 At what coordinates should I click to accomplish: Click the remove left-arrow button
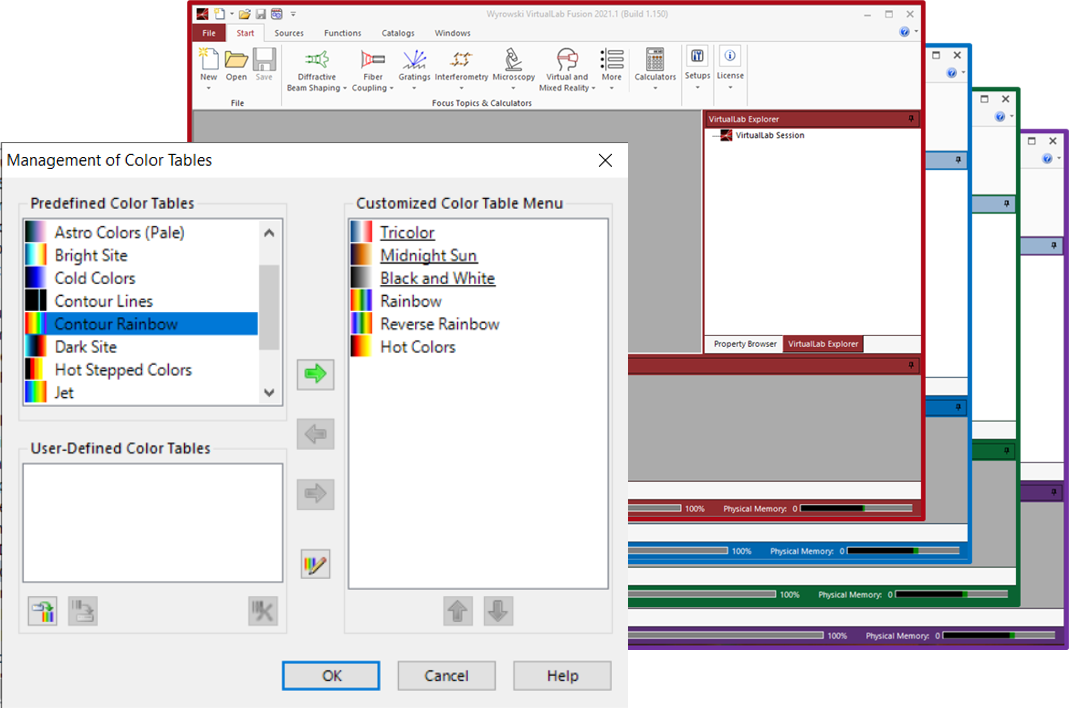[315, 434]
